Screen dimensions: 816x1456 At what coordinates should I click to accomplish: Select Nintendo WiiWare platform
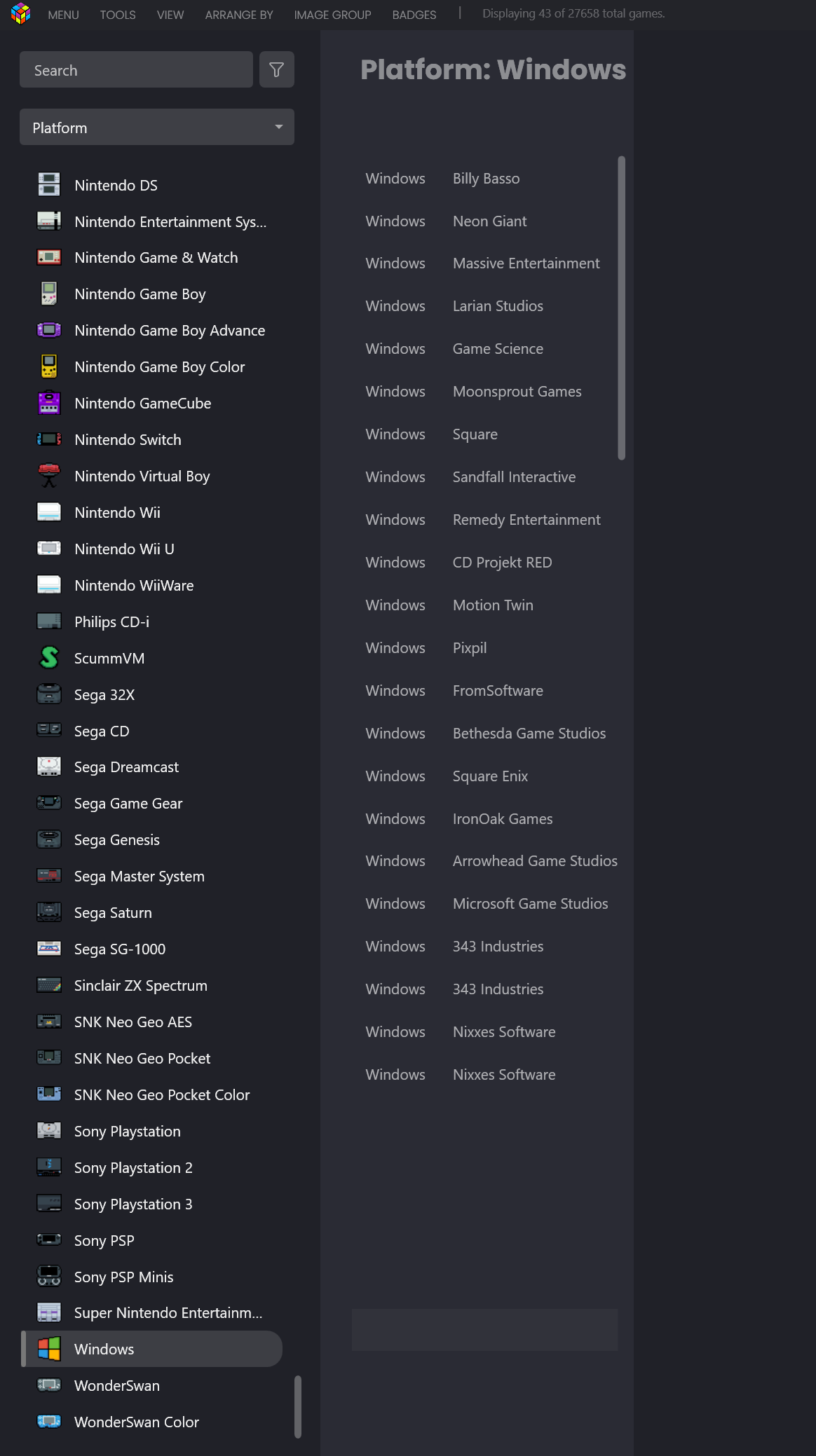pos(151,586)
